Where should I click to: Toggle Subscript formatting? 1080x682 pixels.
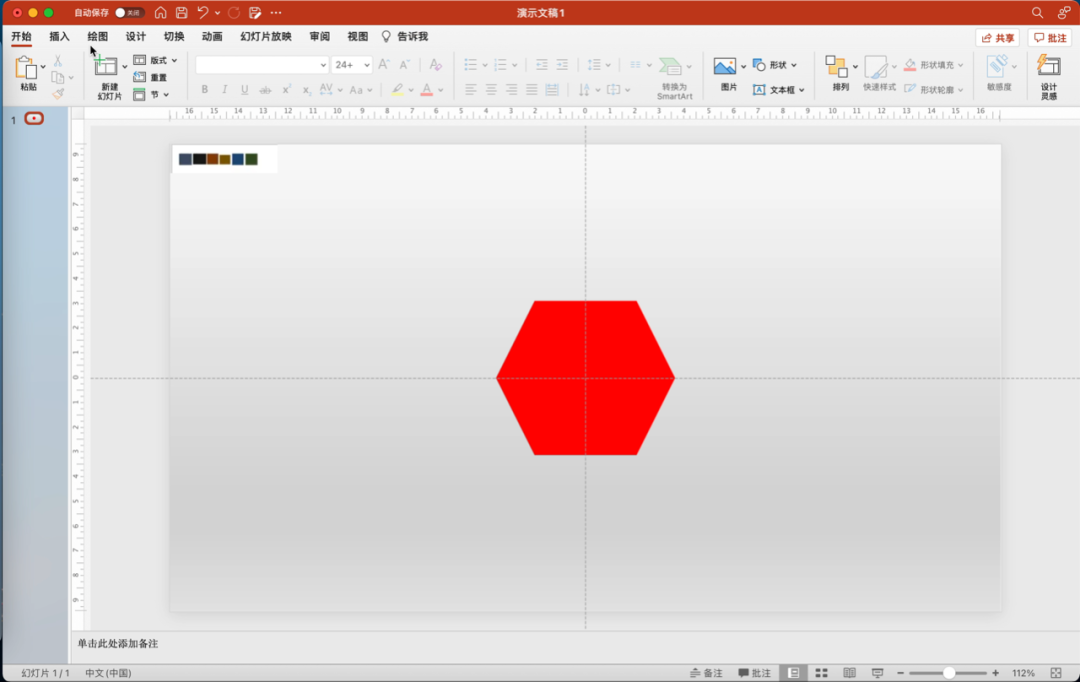[x=307, y=90]
